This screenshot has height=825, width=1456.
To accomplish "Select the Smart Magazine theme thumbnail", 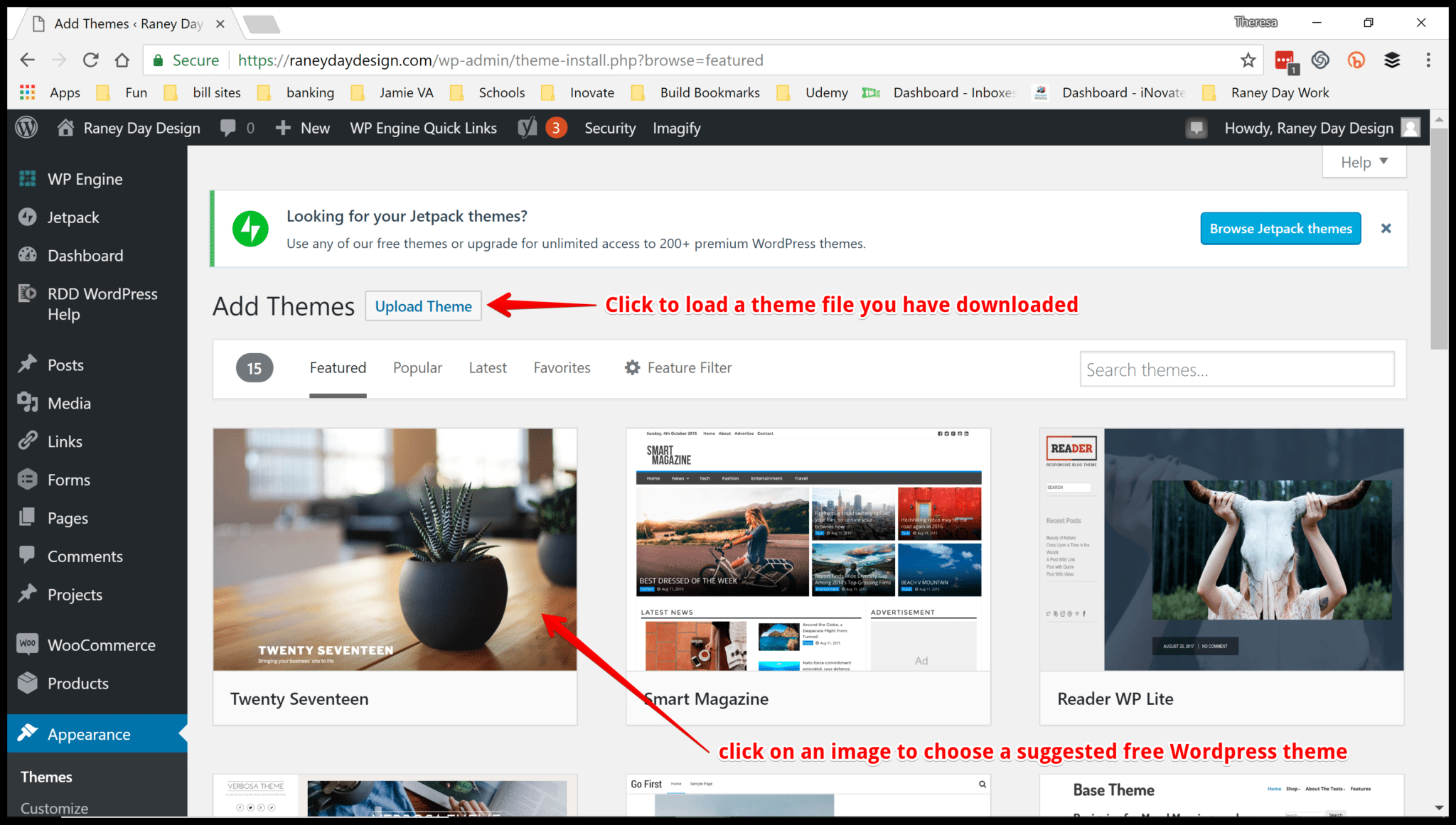I will (808, 549).
